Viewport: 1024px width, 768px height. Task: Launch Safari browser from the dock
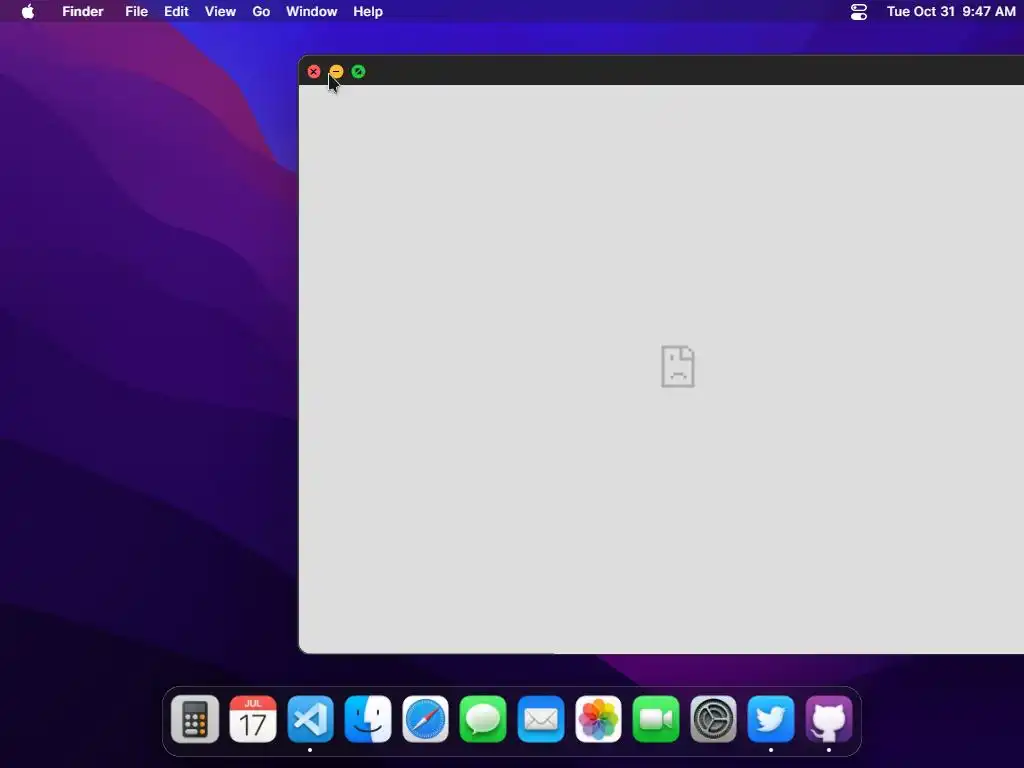425,719
